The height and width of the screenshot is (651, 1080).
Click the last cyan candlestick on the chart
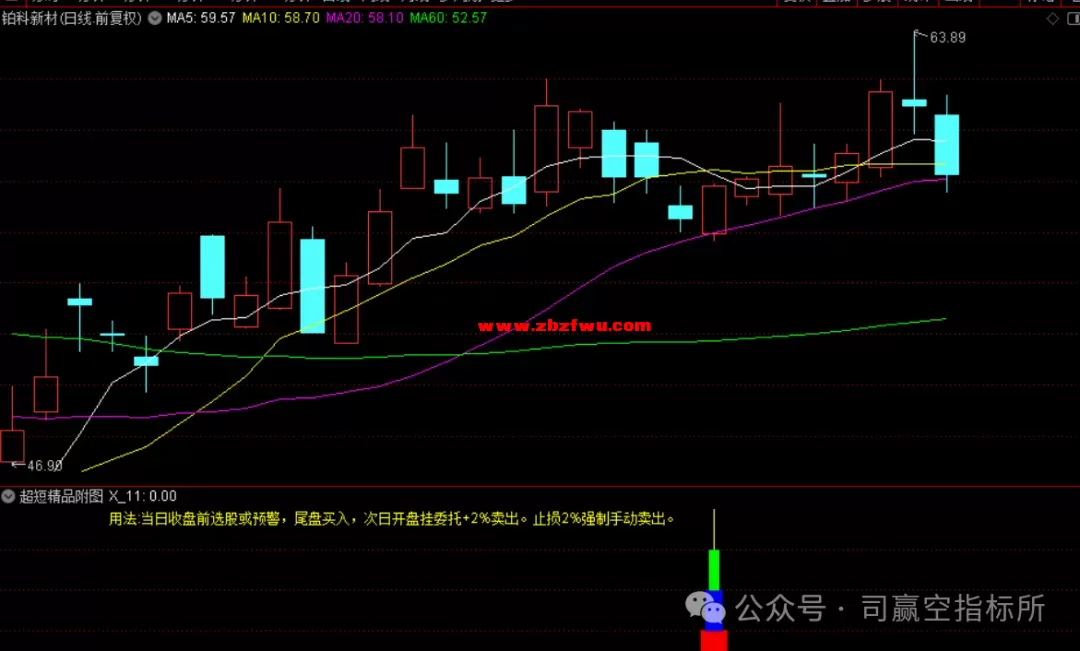tap(947, 145)
